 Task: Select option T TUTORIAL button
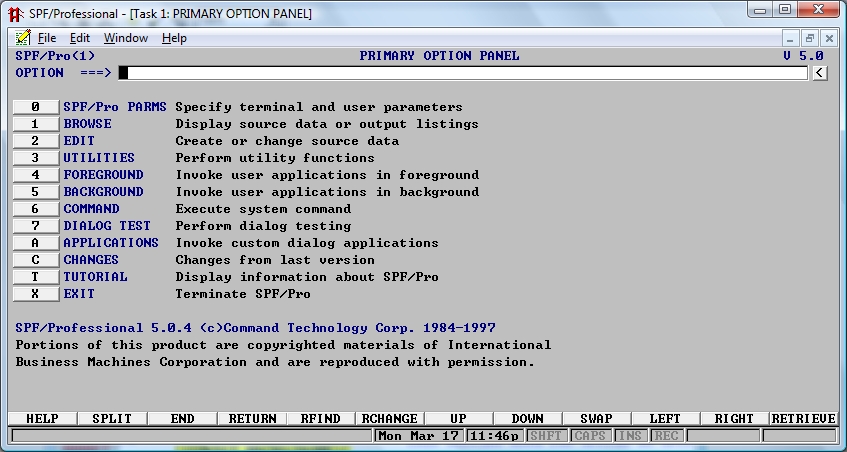point(36,277)
